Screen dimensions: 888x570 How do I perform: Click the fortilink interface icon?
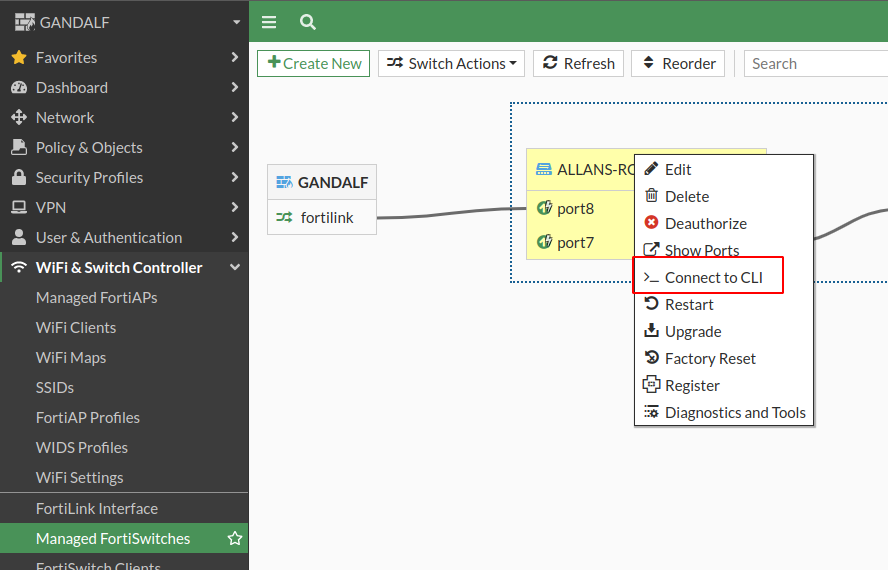tap(284, 217)
